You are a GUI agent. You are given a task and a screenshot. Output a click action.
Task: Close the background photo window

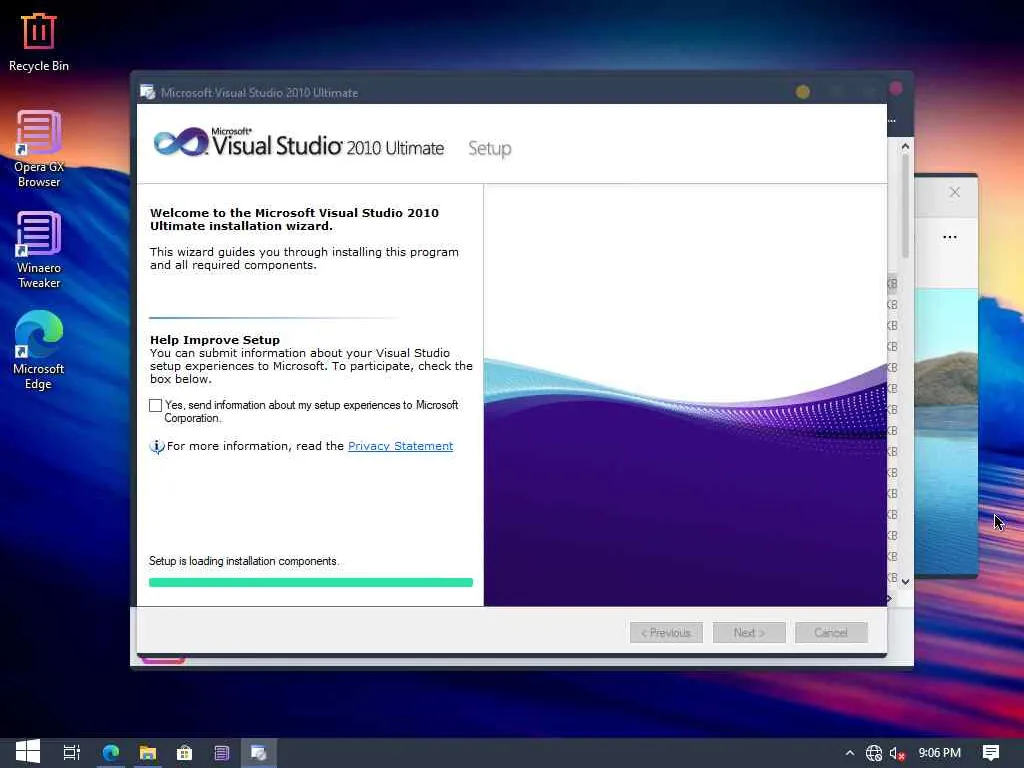(x=955, y=192)
